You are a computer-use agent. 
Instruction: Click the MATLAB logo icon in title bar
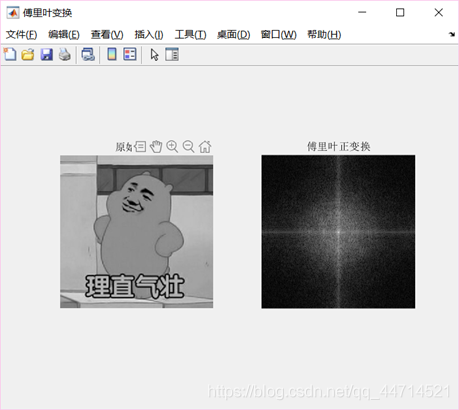(x=13, y=13)
